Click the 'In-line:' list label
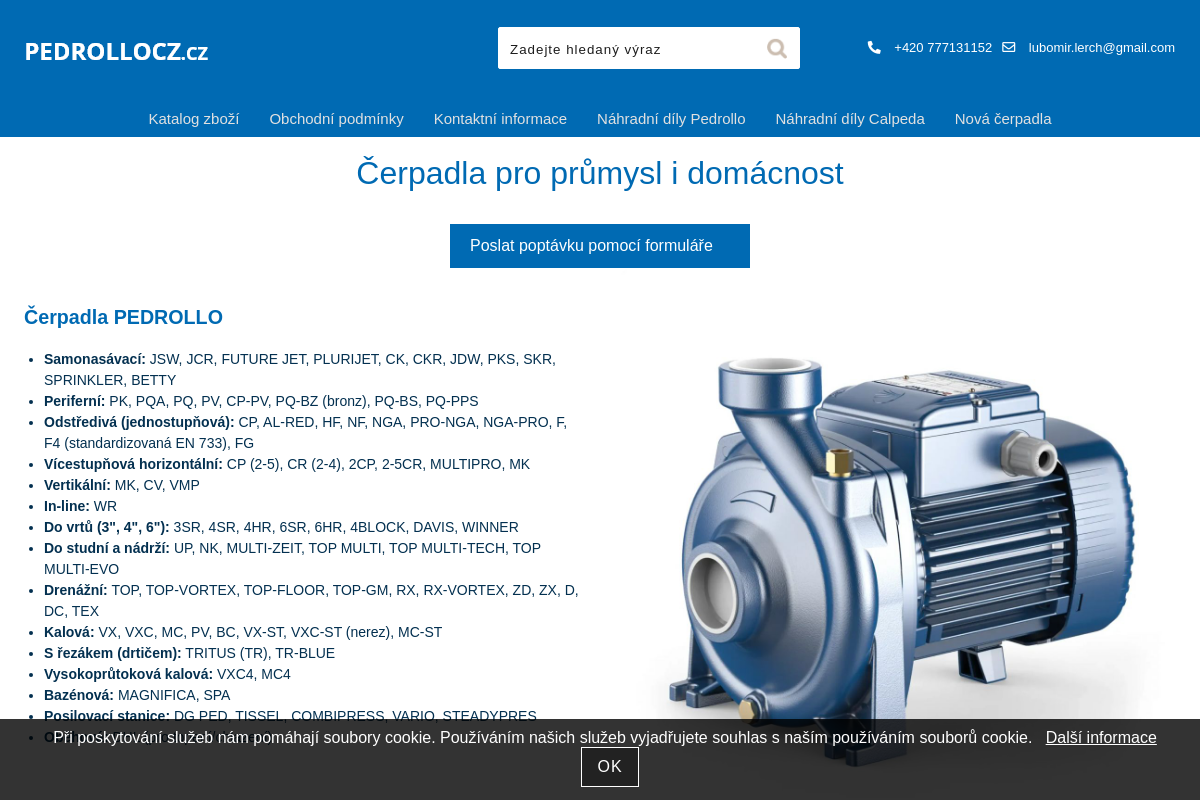Viewport: 1200px width, 800px height. [67, 506]
